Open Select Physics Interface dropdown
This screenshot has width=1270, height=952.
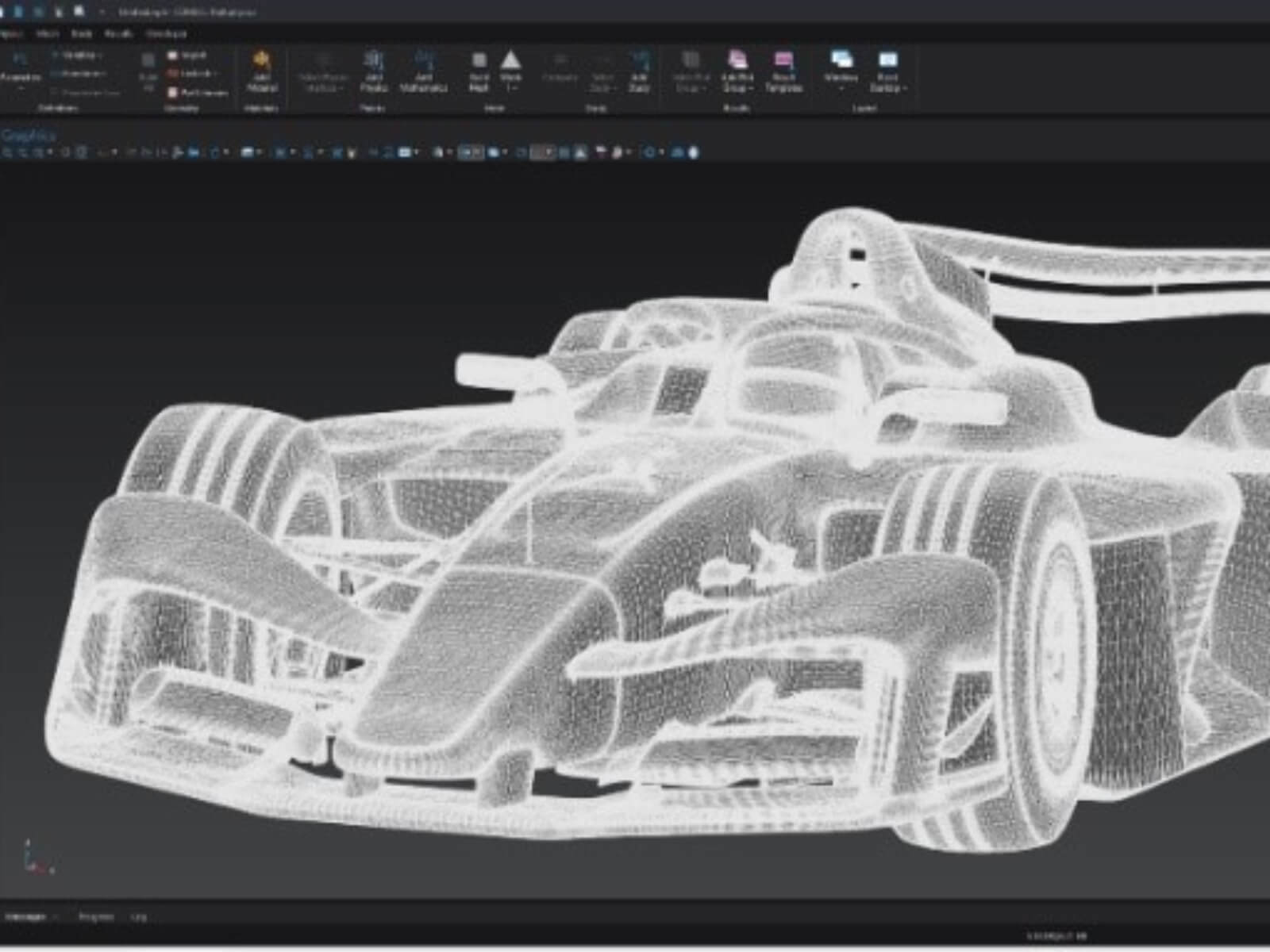(323, 71)
